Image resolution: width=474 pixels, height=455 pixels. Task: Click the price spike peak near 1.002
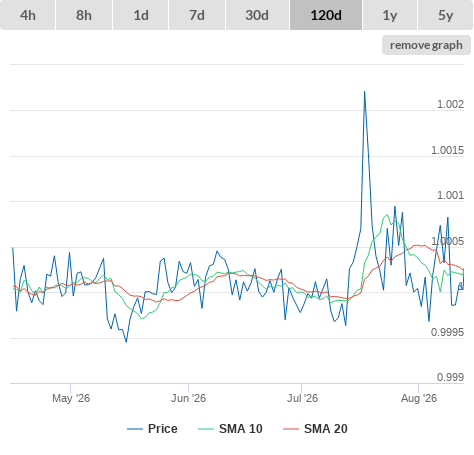(x=364, y=91)
